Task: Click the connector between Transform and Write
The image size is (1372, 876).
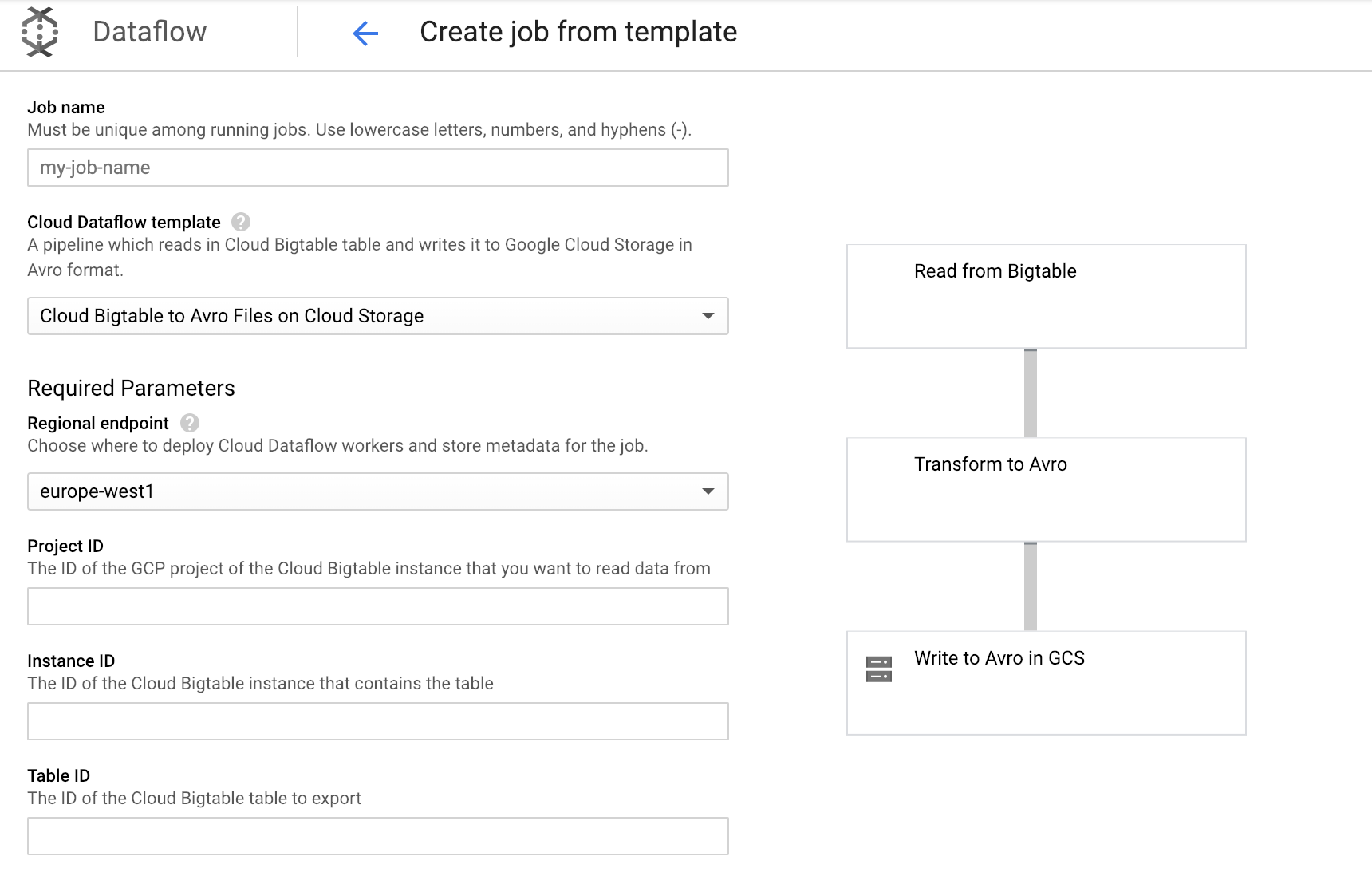Action: coord(1031,587)
